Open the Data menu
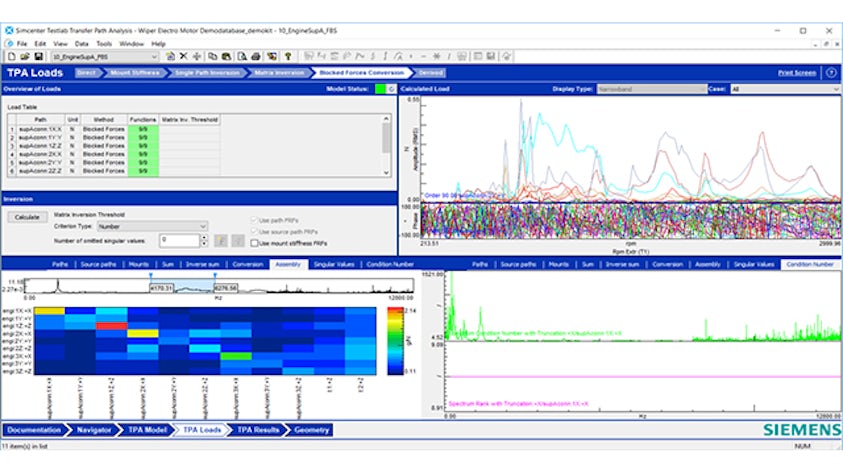The image size is (843, 474). (x=82, y=44)
